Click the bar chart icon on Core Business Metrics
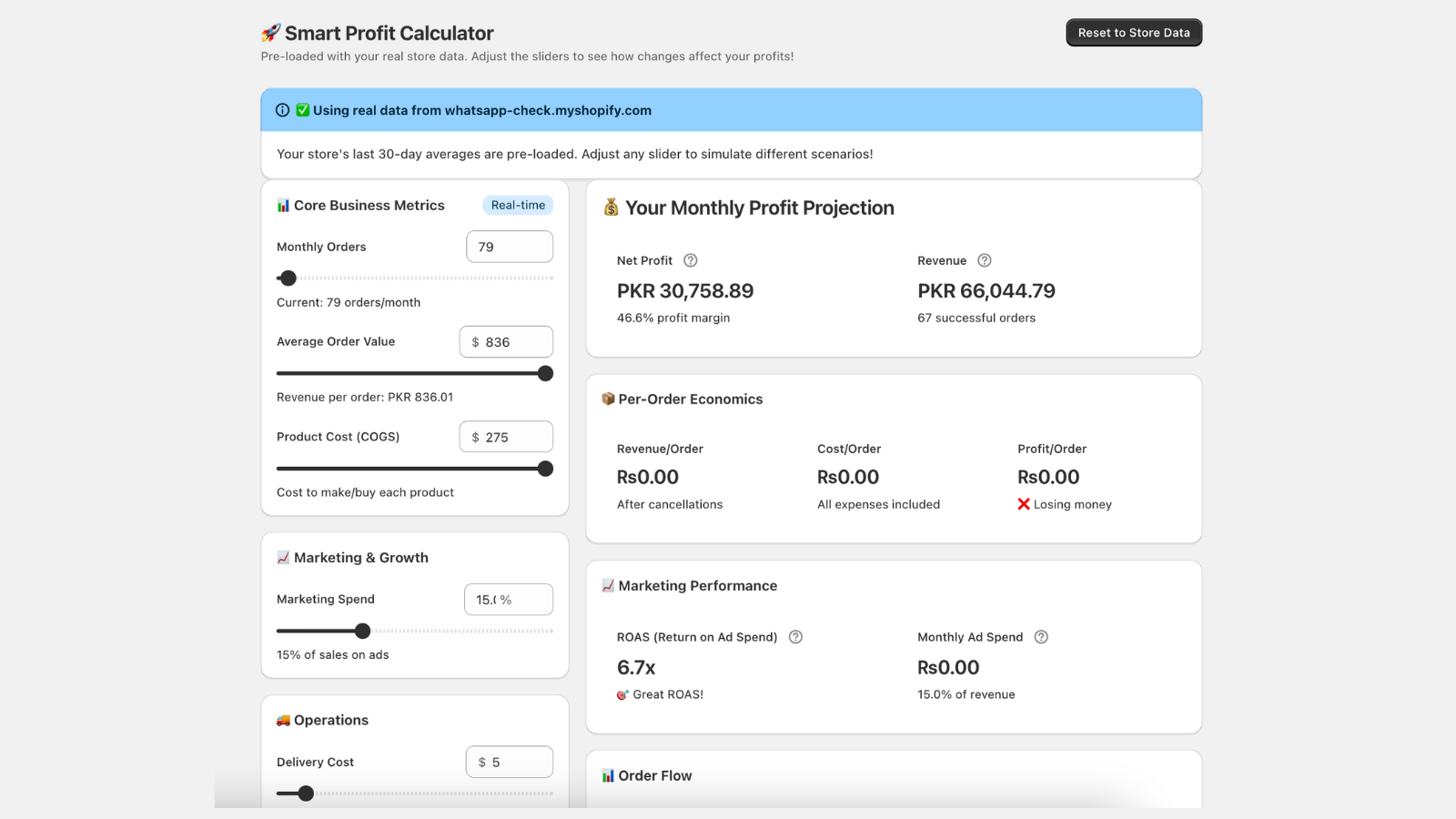The width and height of the screenshot is (1456, 819). [283, 205]
